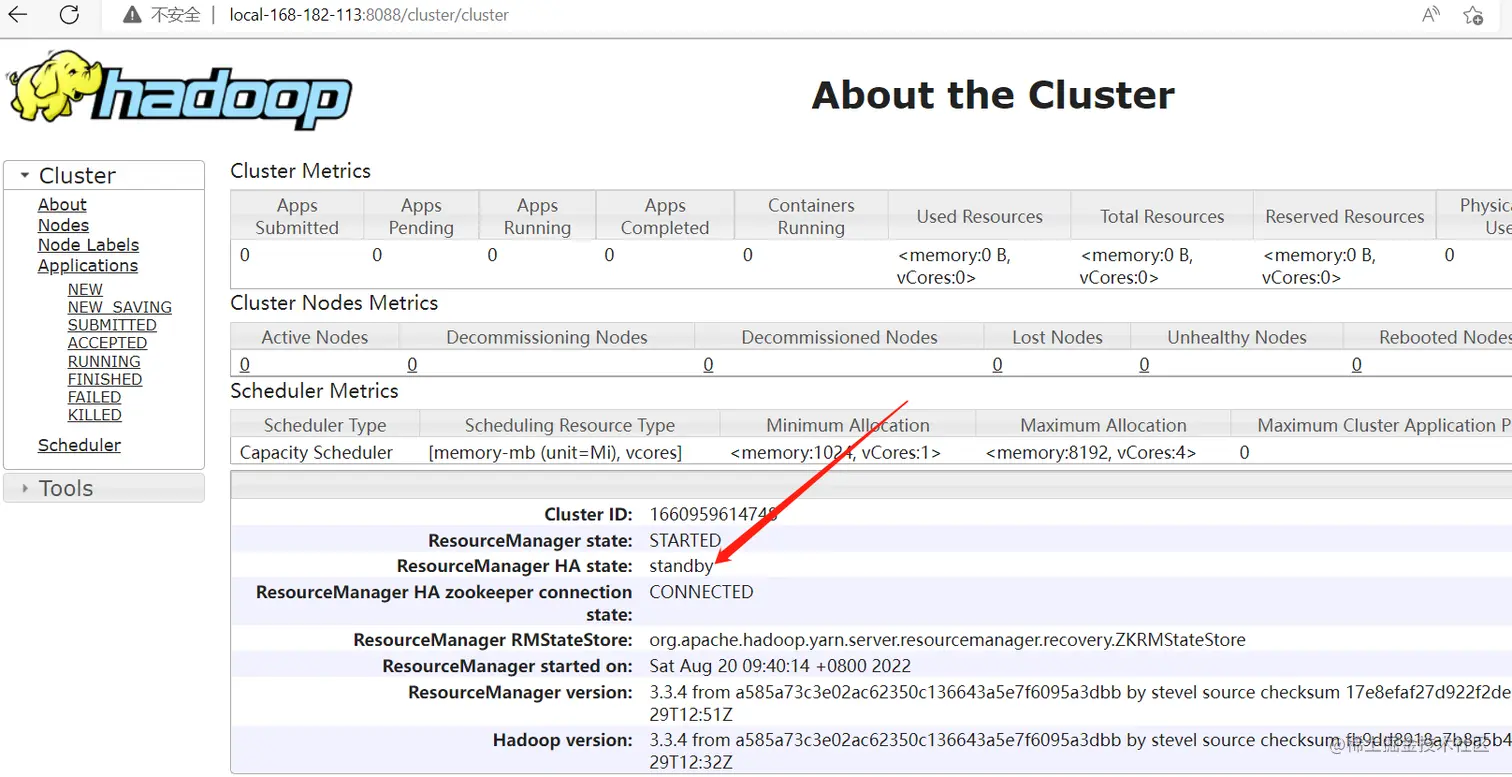Reload the page with refresh icon
This screenshot has height=777, width=1512.
coord(69,15)
